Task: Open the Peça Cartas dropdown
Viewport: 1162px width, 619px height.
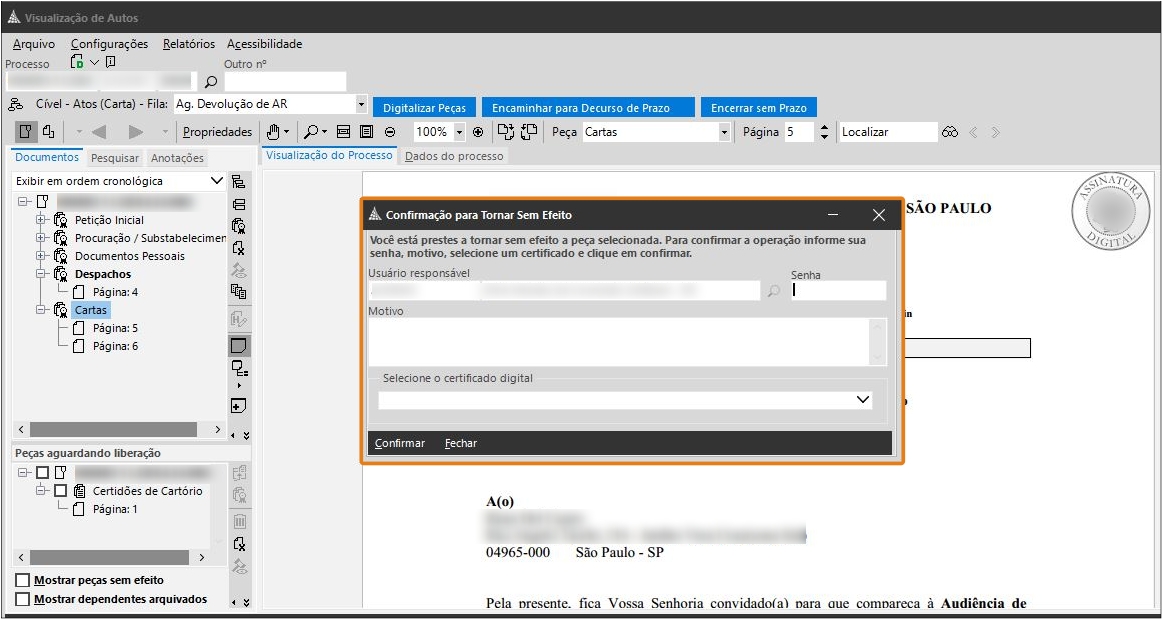Action: pos(724,132)
